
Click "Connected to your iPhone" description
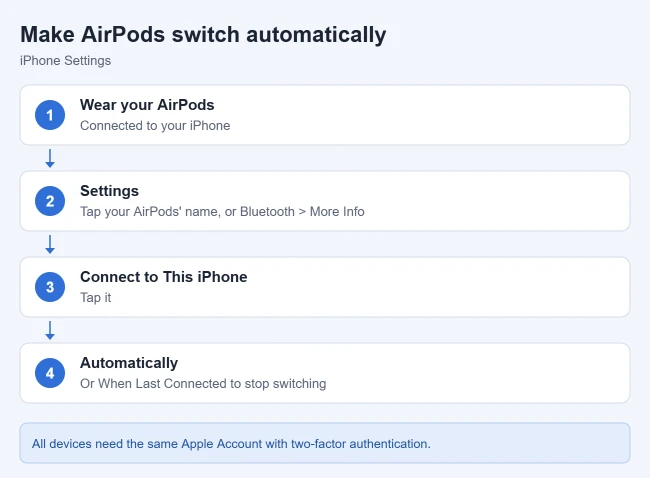[x=155, y=126]
